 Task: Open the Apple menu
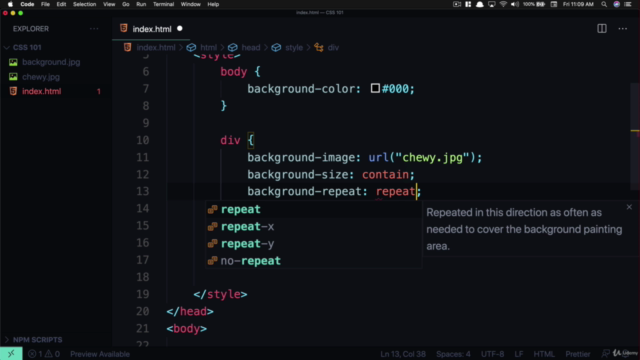point(10,4)
